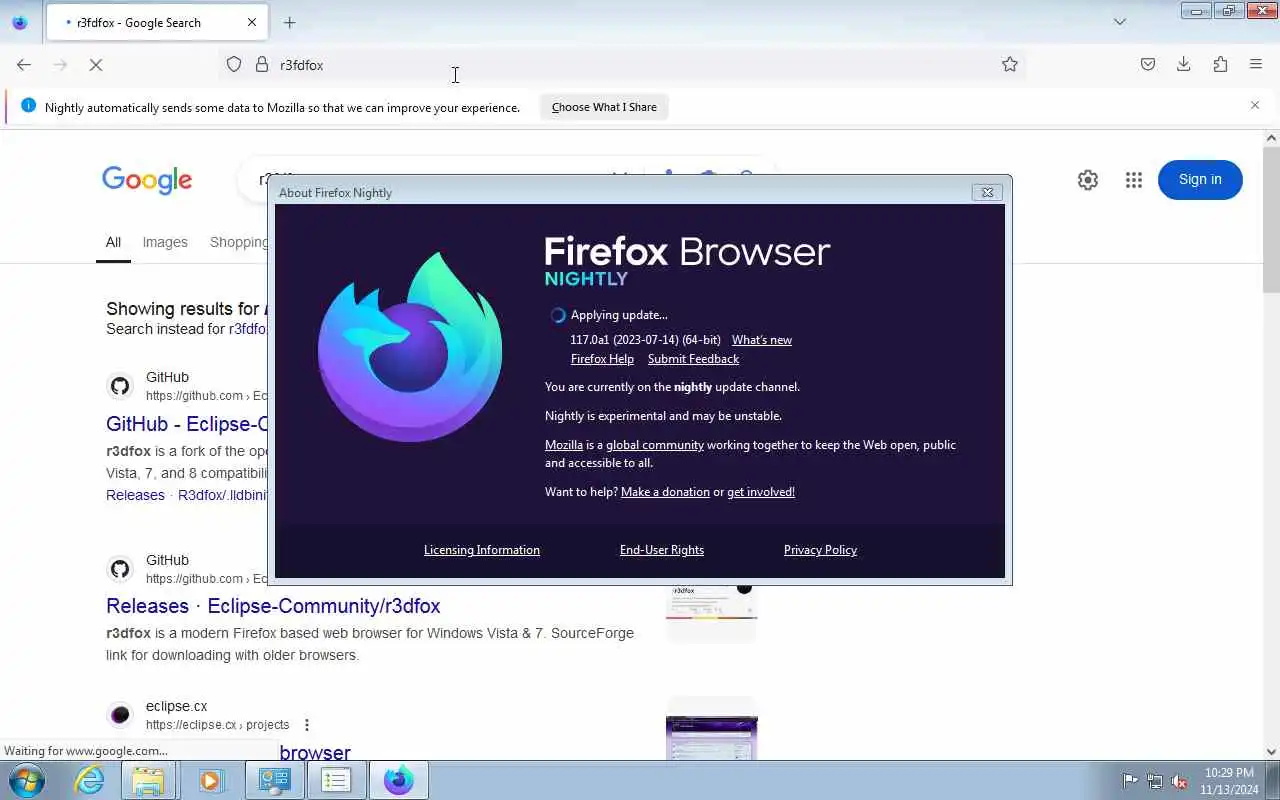Open the Windows Start menu

point(26,780)
